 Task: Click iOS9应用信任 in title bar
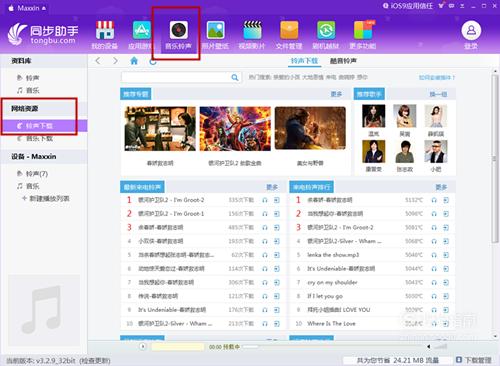tap(408, 6)
